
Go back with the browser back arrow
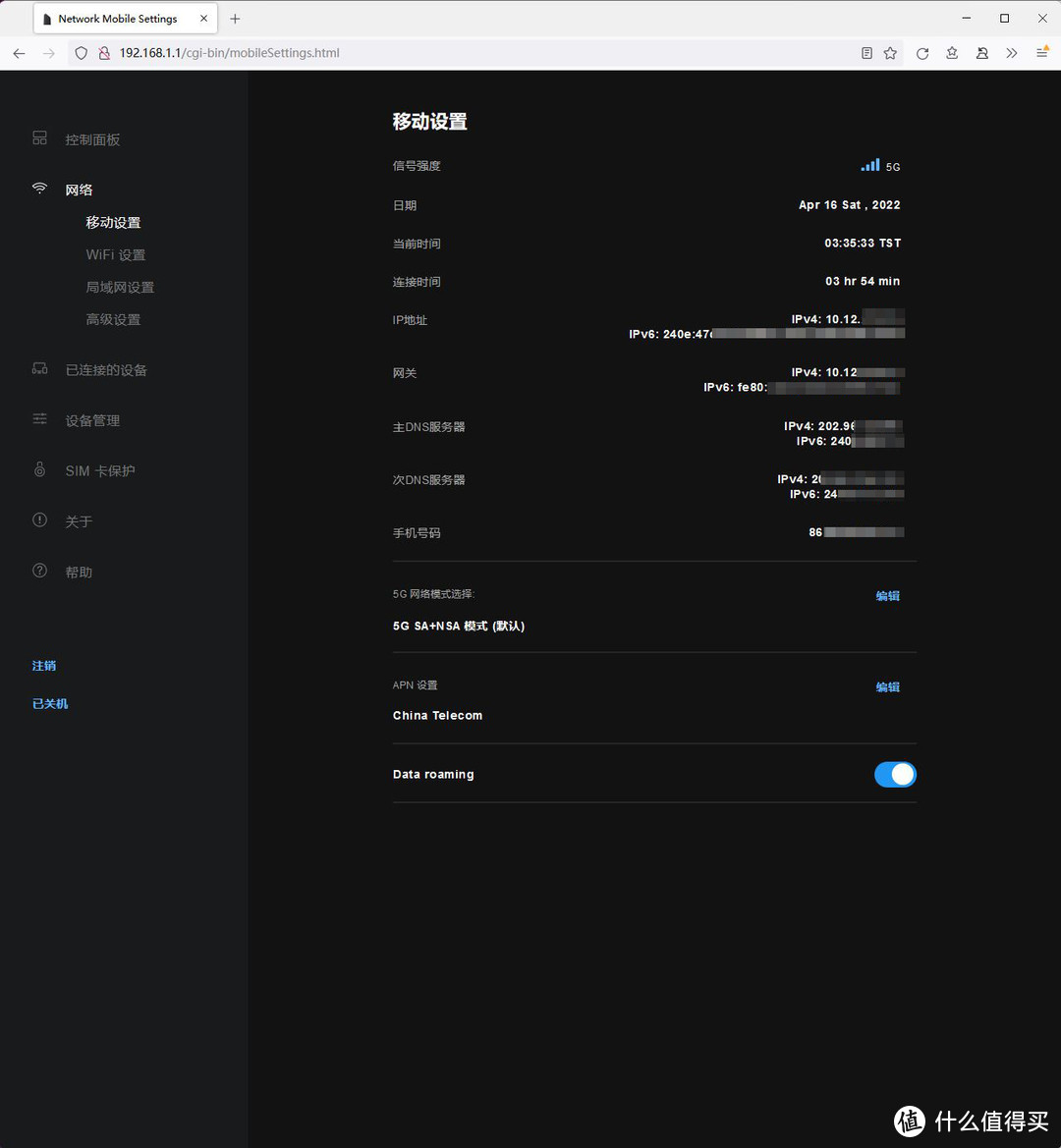[x=19, y=53]
